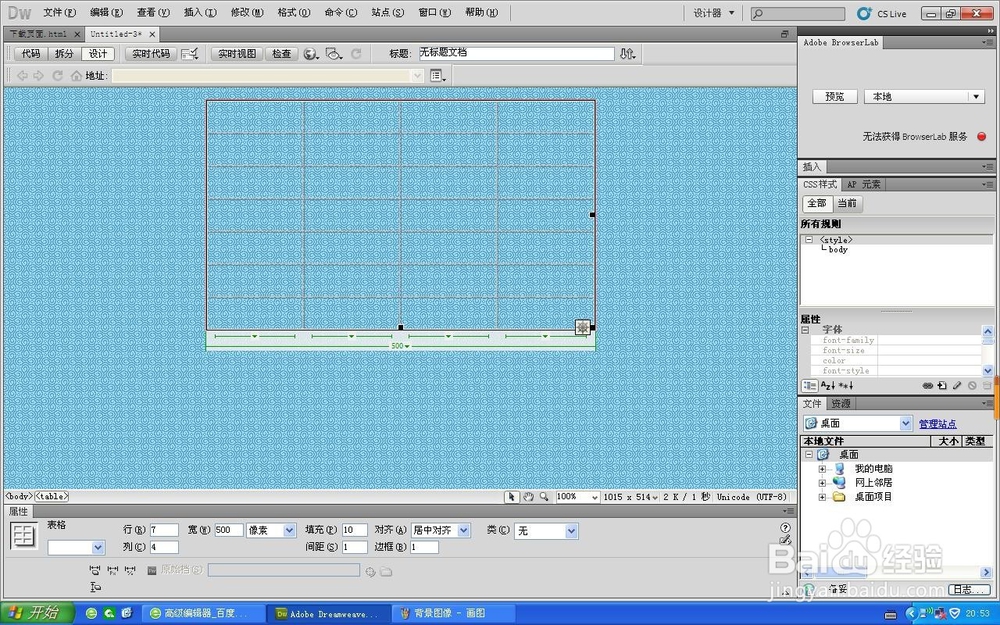1000x625 pixels.
Task: Toggle the Code (代码) view
Action: point(31,54)
